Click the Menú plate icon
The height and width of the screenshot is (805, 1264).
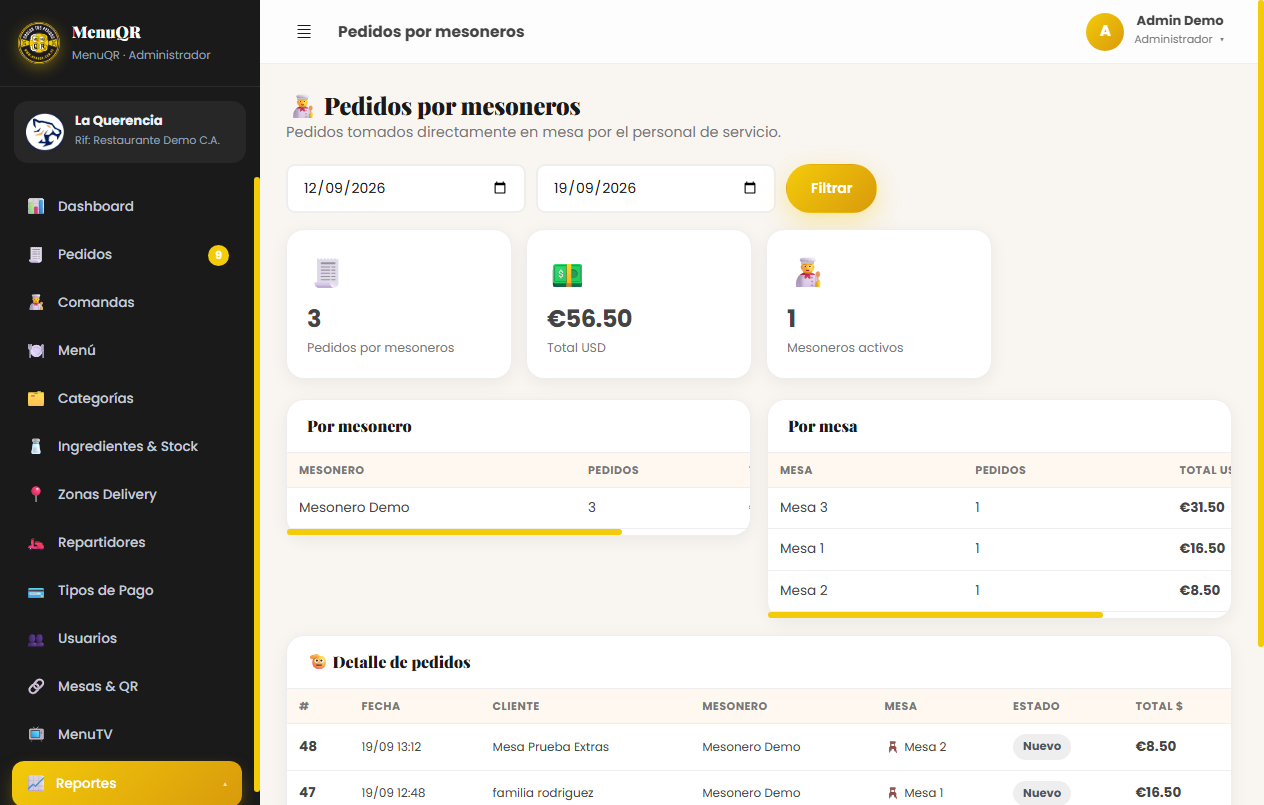pyautogui.click(x=36, y=350)
